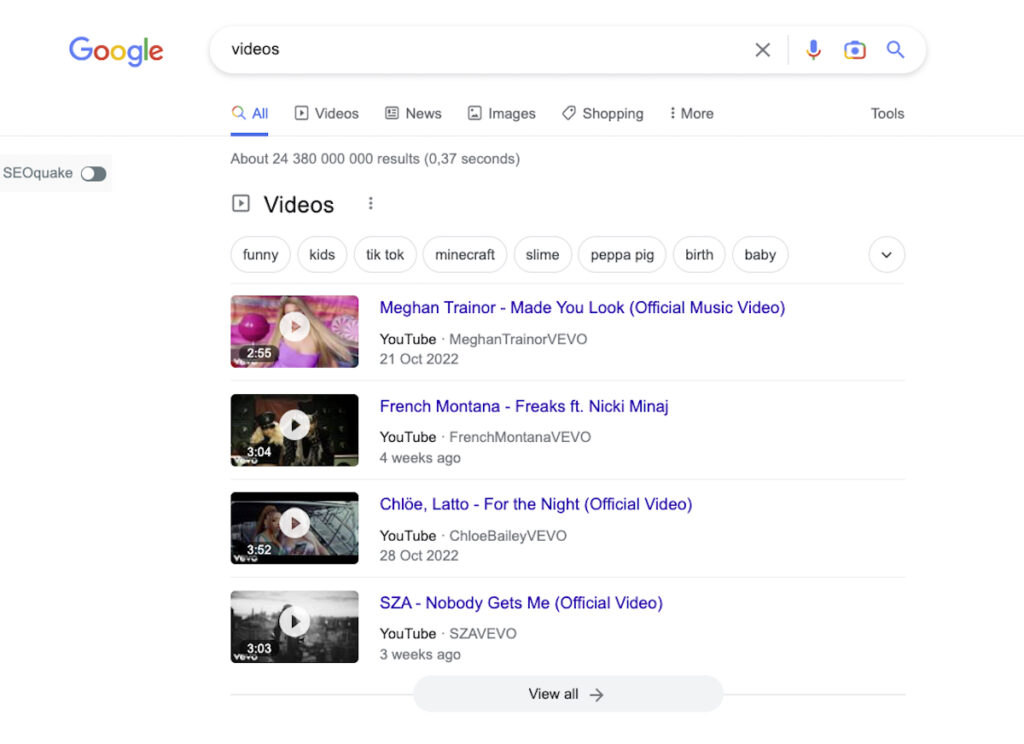This screenshot has height=744, width=1024.
Task: Click the 28 Oct 2022 date
Action: (419, 555)
